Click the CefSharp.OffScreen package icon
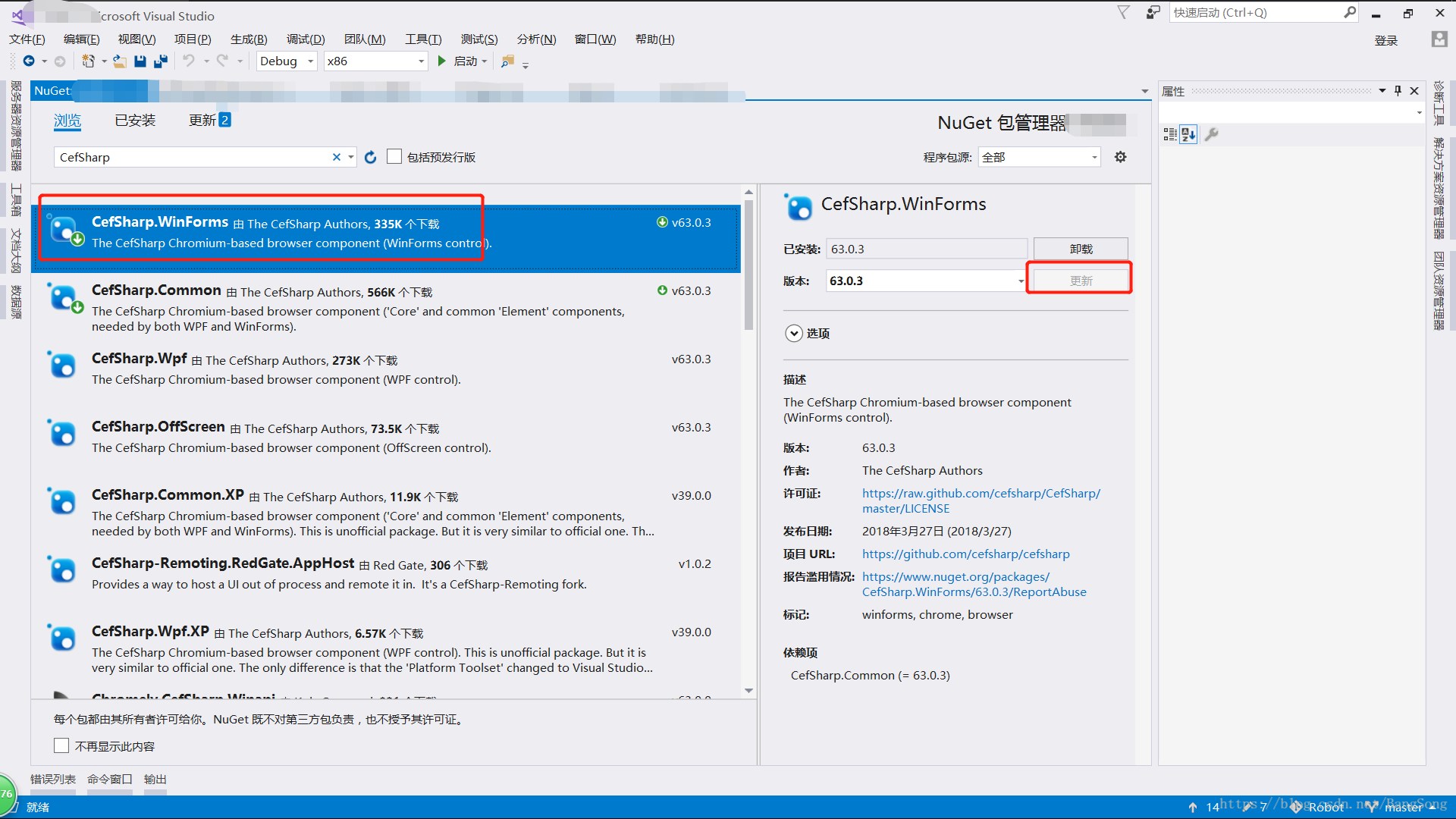Screen dimensions: 1456x819 61,433
